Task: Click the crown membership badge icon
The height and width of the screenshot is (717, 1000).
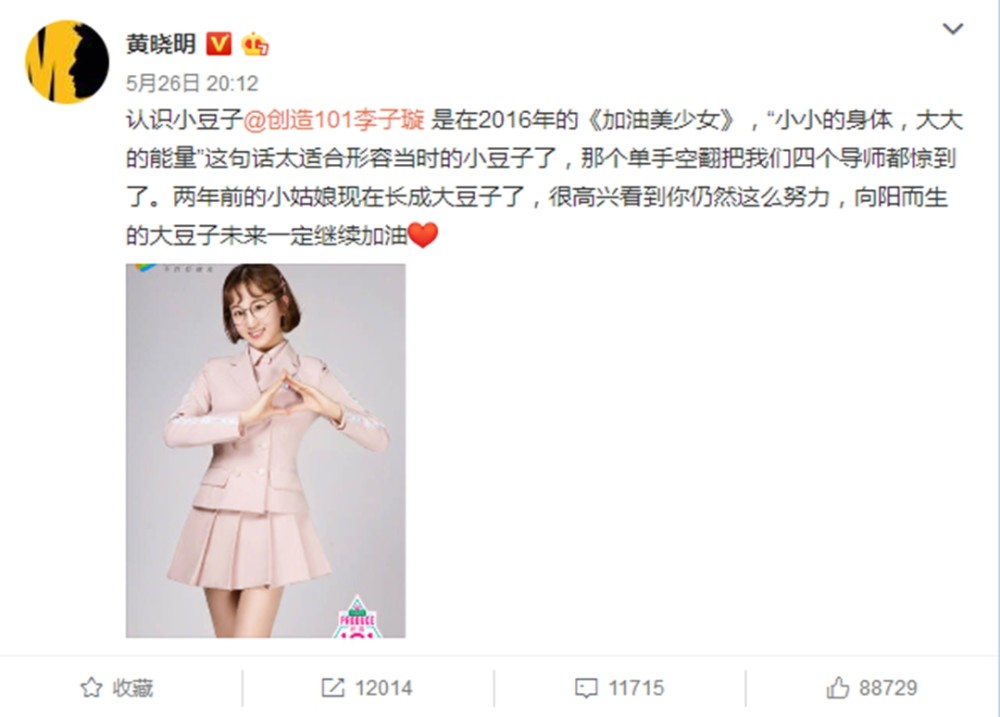Action: [x=255, y=44]
